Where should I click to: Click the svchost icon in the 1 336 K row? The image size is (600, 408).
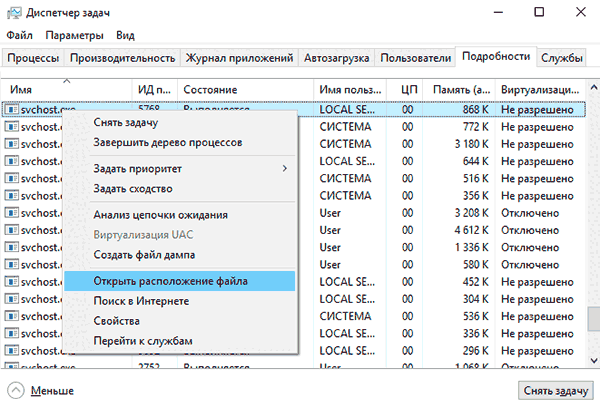coord(12,247)
